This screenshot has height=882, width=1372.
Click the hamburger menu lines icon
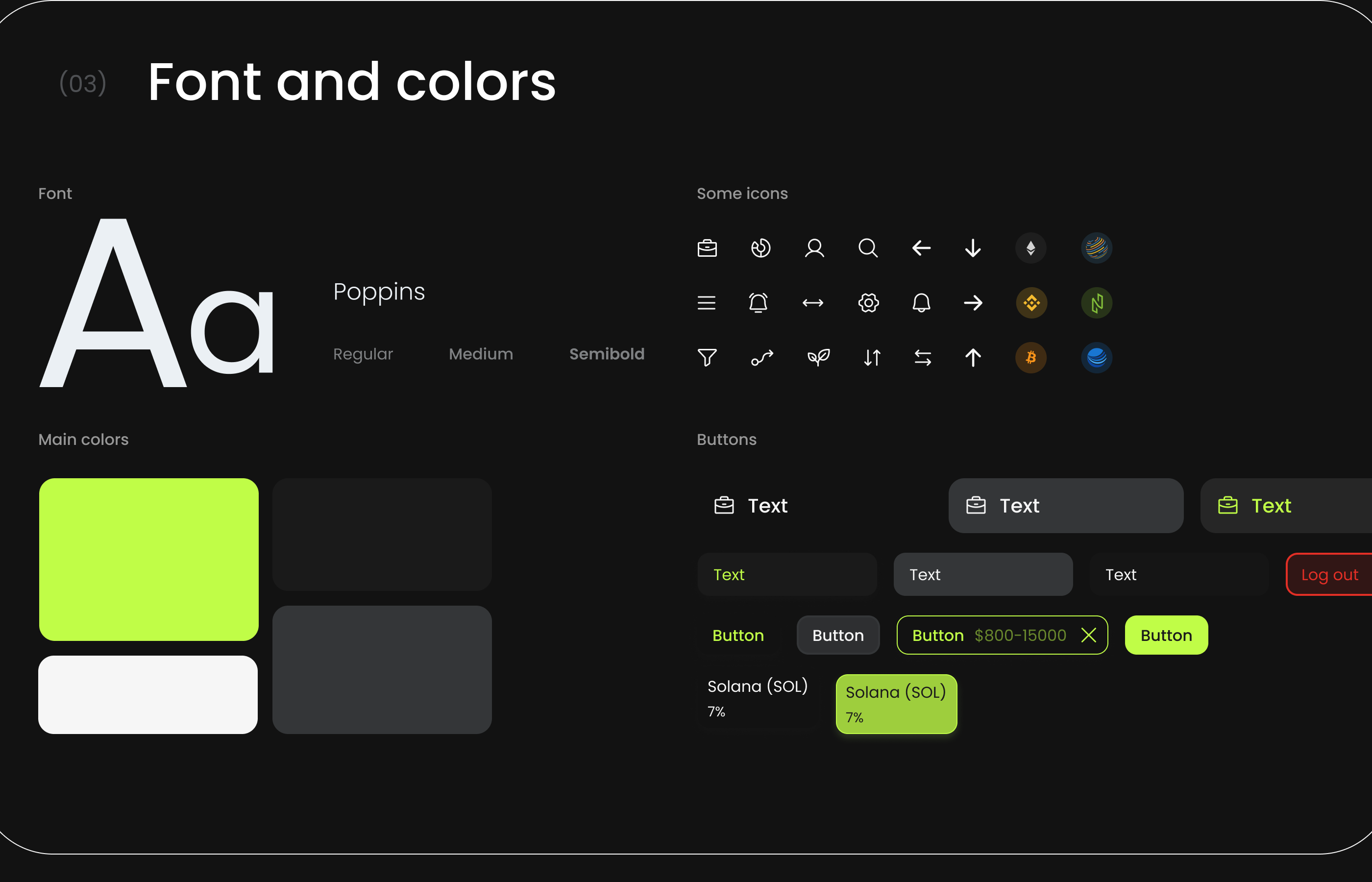(707, 302)
